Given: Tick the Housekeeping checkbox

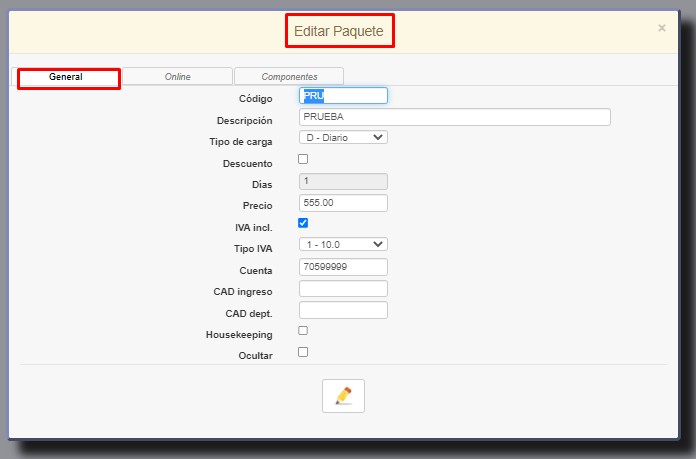Looking at the screenshot, I should point(303,331).
